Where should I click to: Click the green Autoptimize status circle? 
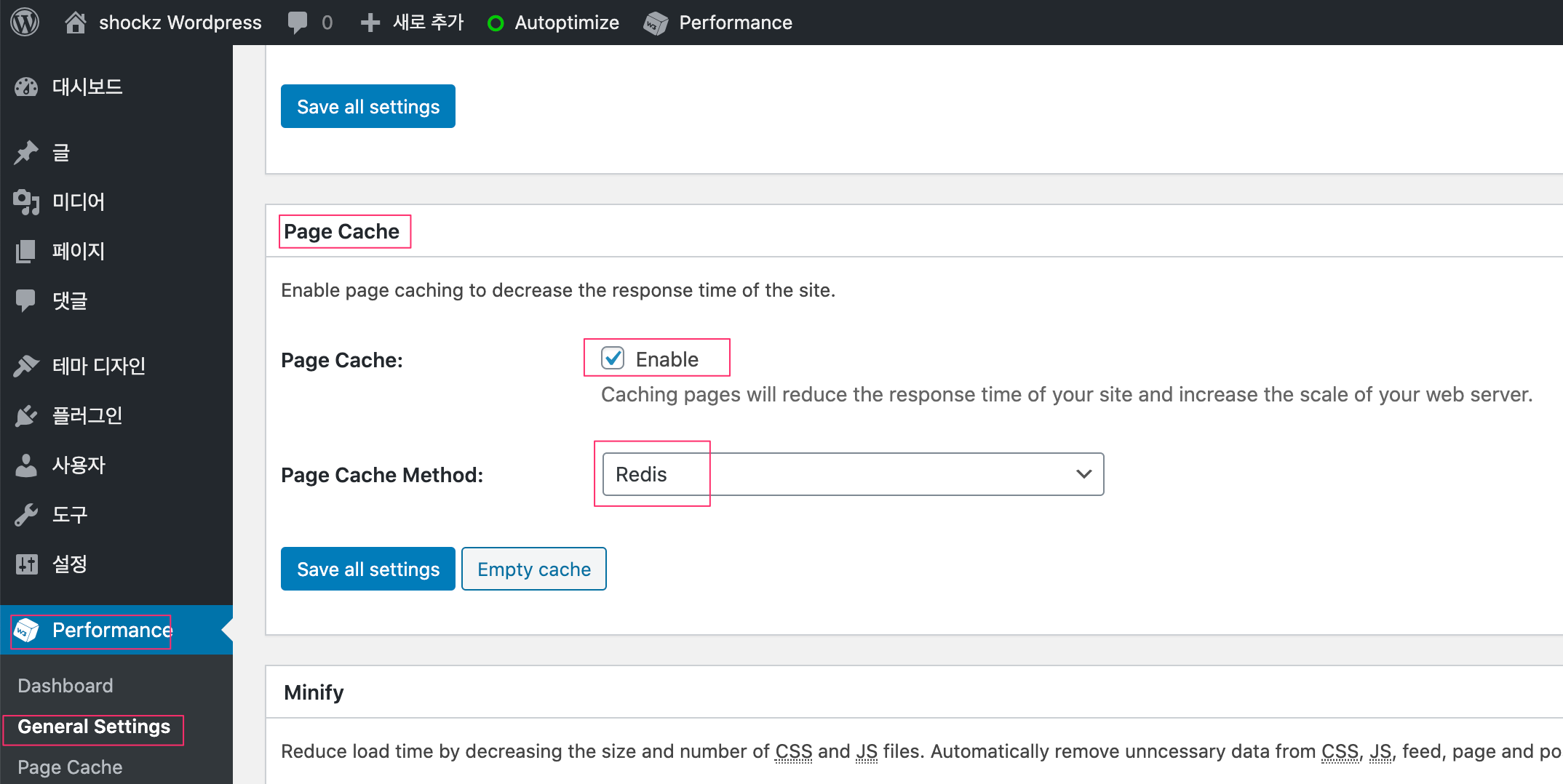[x=496, y=23]
